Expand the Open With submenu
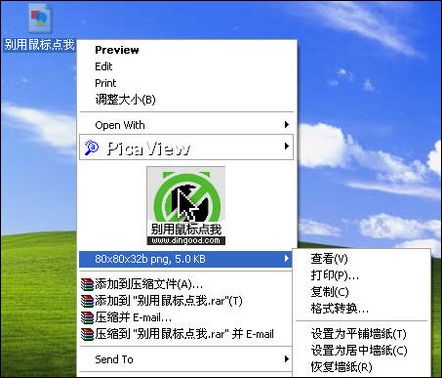442x378 pixels. tap(187, 125)
